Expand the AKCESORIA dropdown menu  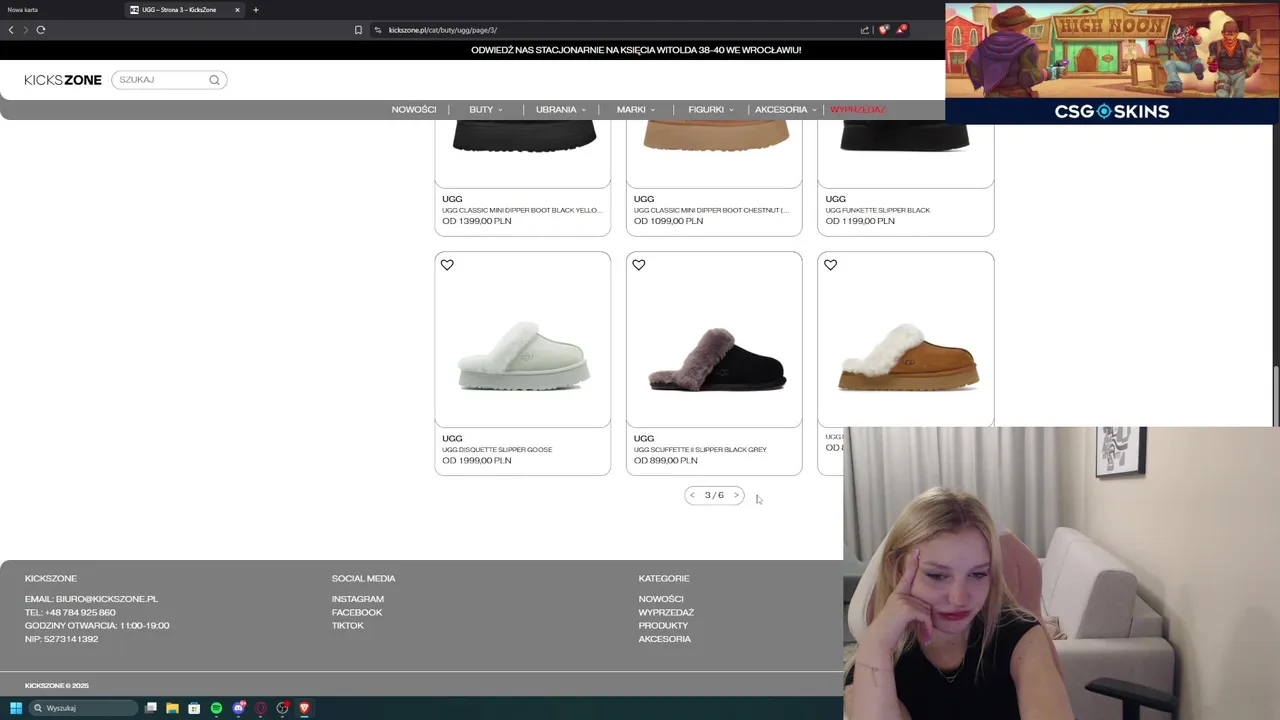click(786, 110)
